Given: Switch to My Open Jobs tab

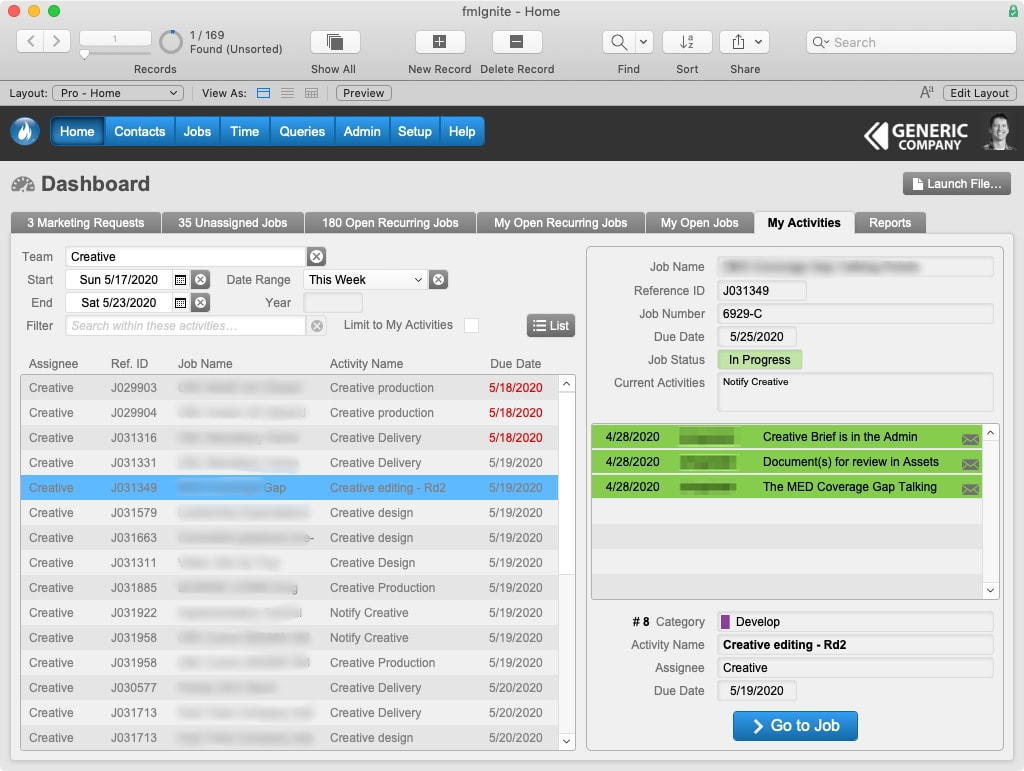Looking at the screenshot, I should 699,223.
